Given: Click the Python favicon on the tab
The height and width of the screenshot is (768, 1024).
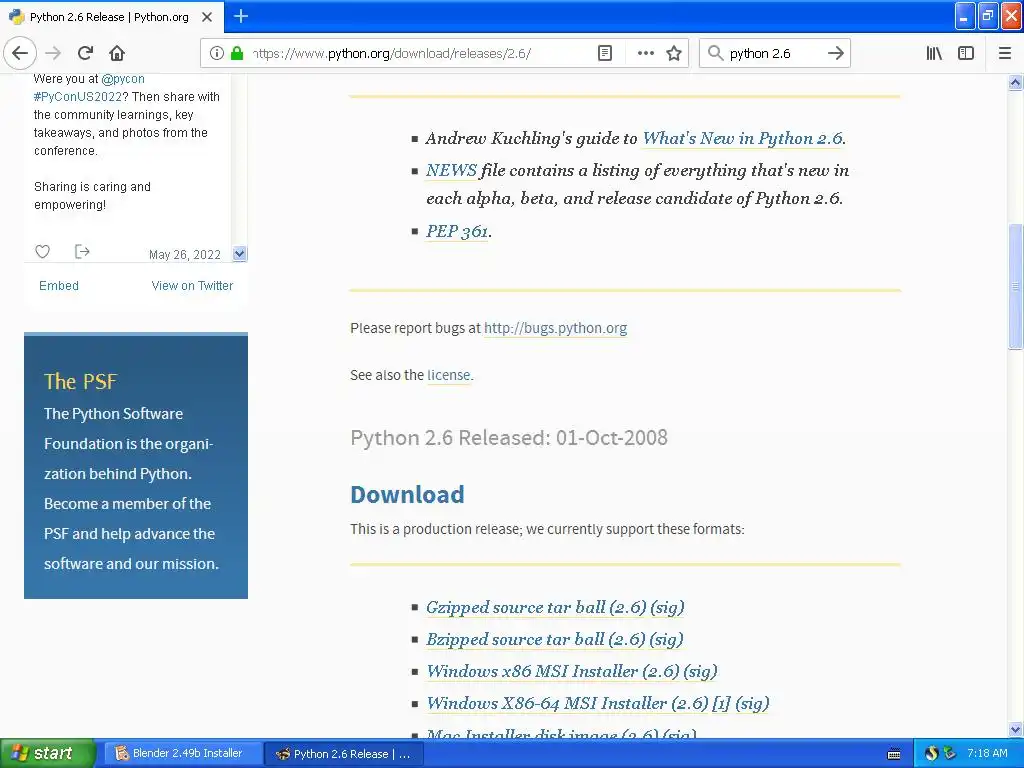Looking at the screenshot, I should click(17, 16).
